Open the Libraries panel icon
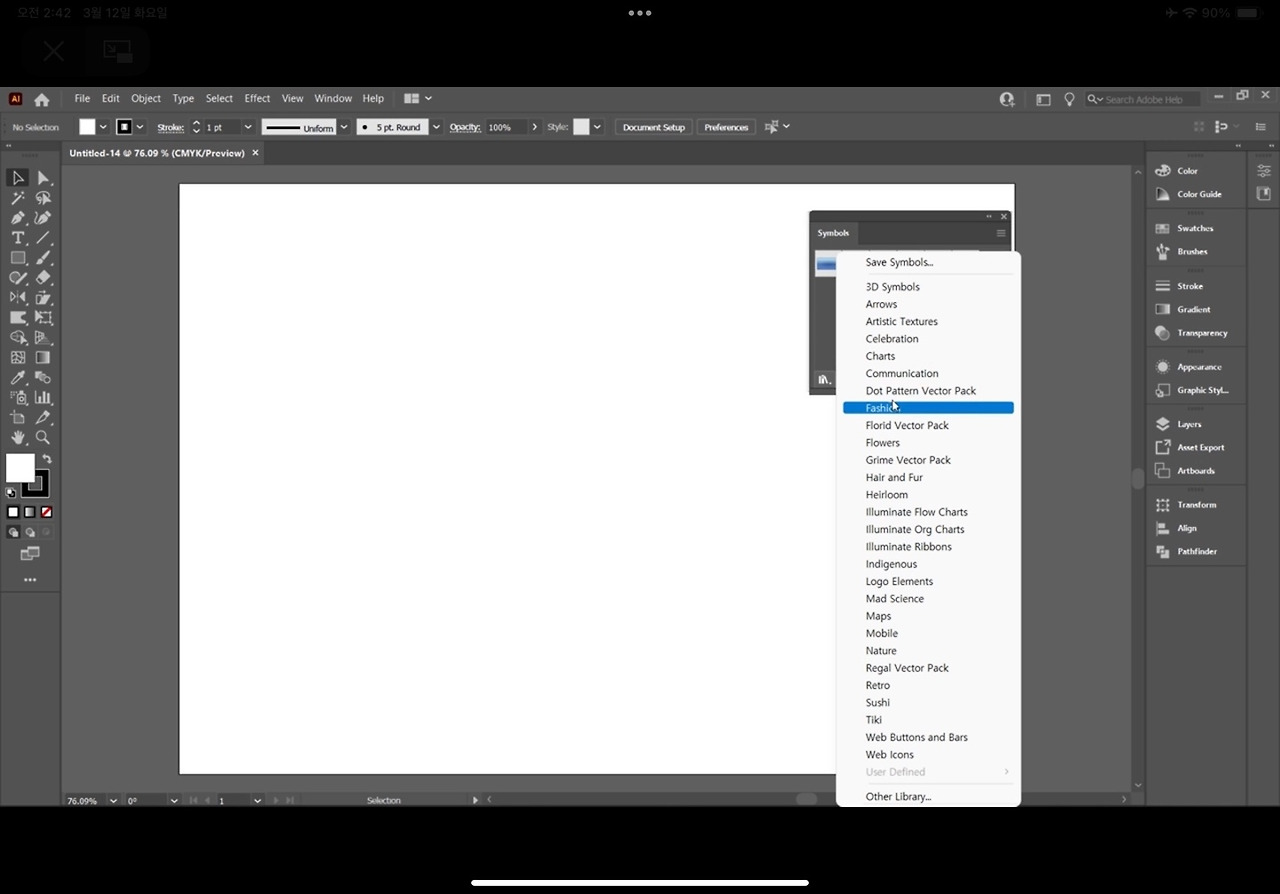Viewport: 1280px width, 894px height. coord(1264,194)
